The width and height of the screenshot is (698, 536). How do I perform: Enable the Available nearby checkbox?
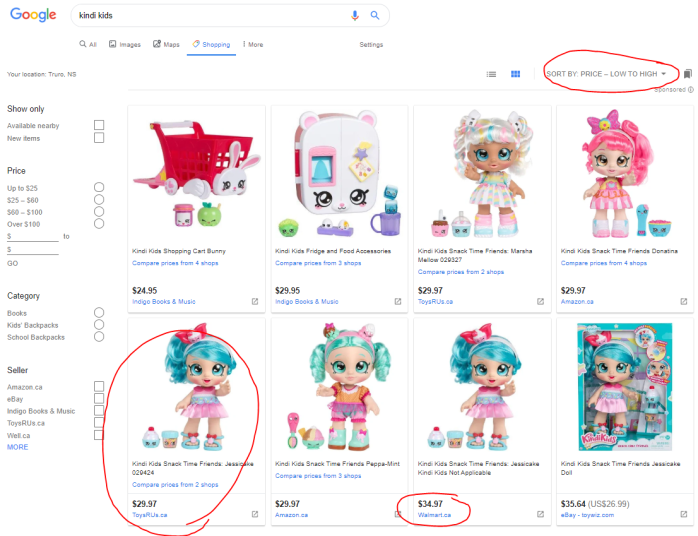click(x=99, y=126)
